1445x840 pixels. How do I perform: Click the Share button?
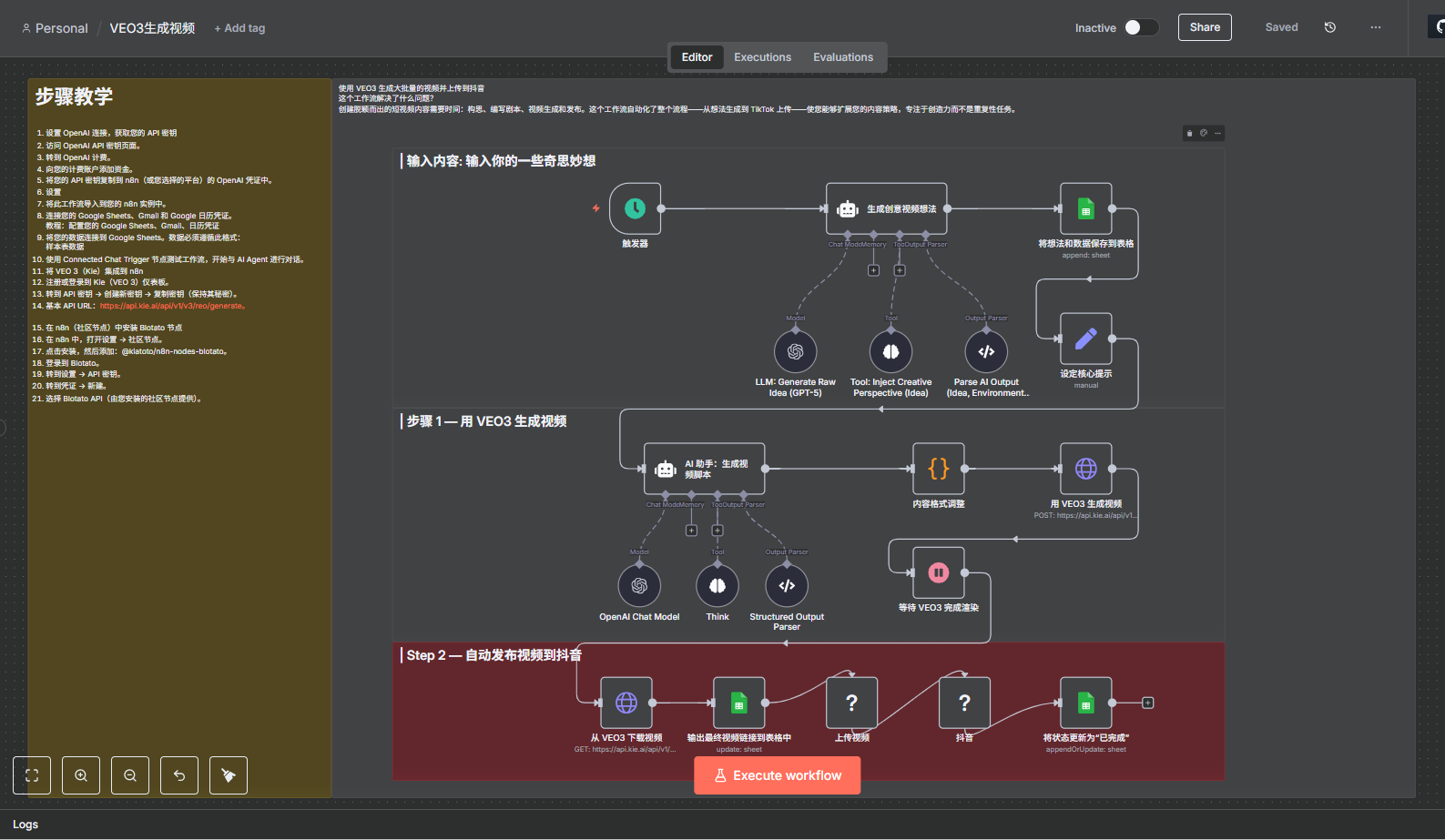pos(1204,27)
